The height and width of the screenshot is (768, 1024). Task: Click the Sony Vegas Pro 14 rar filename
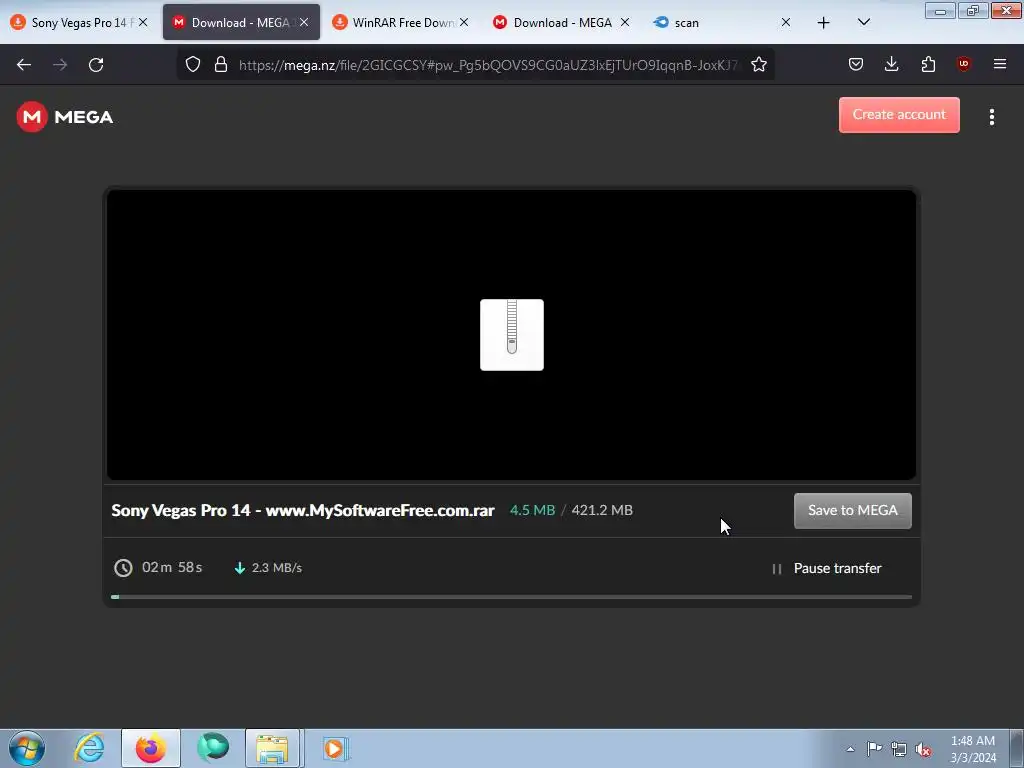(303, 510)
